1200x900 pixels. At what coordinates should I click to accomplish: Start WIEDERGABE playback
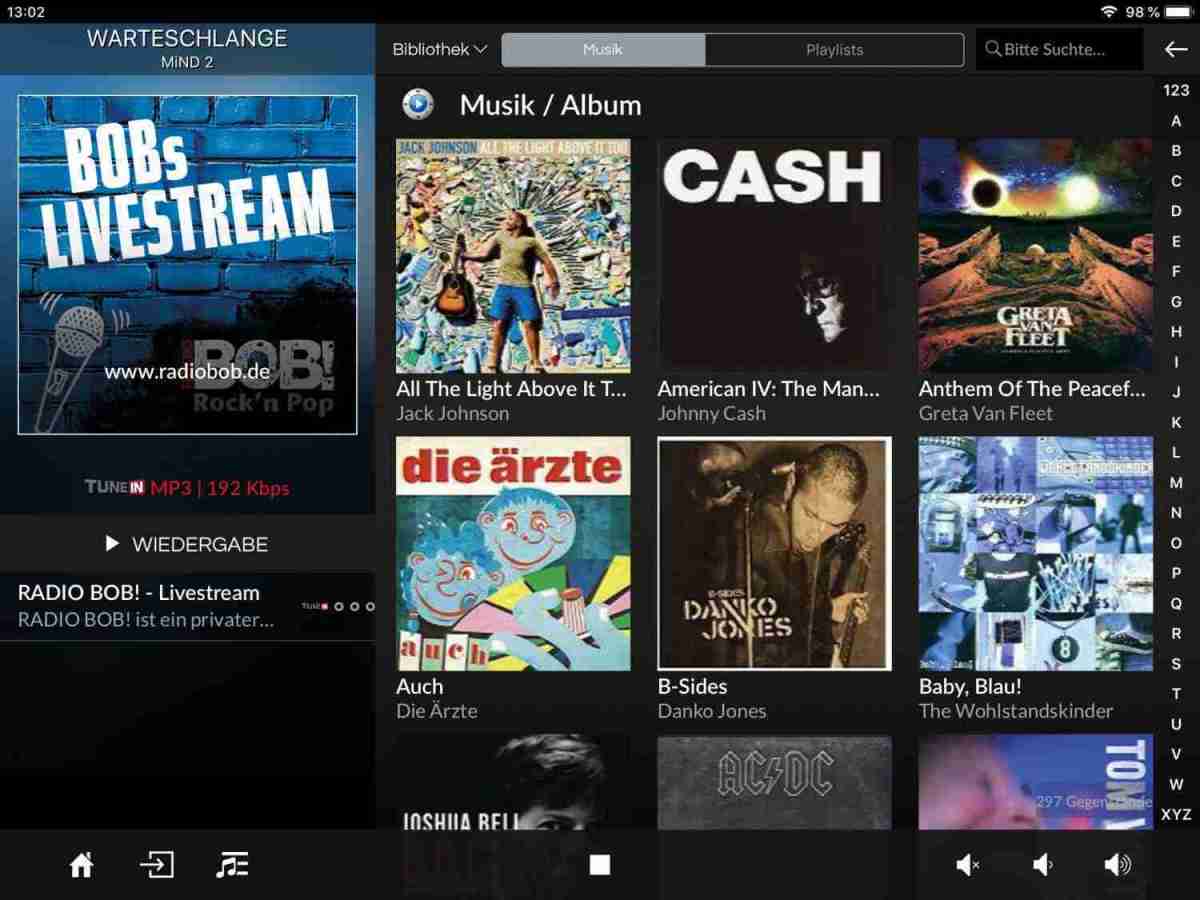pyautogui.click(x=187, y=544)
